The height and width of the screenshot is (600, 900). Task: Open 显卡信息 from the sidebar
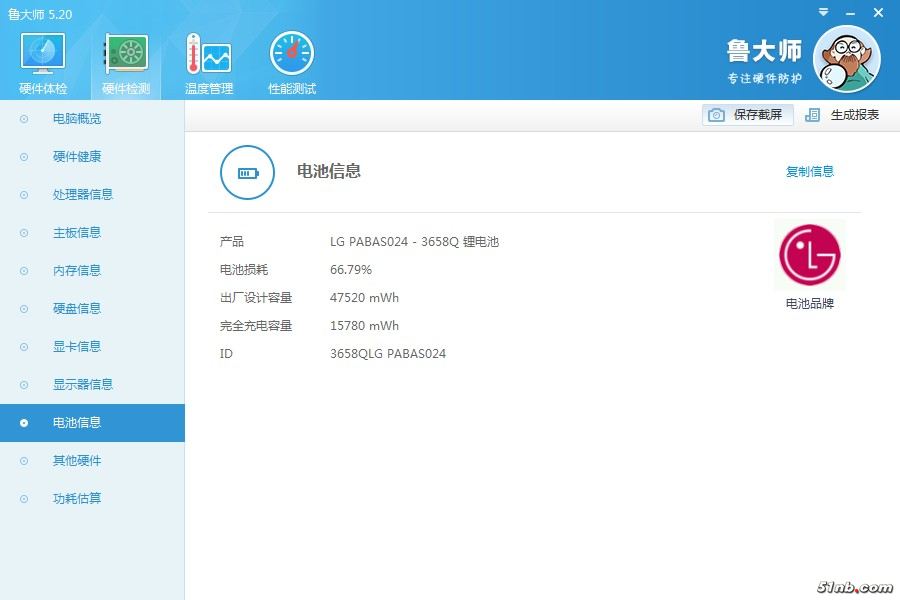tap(77, 347)
